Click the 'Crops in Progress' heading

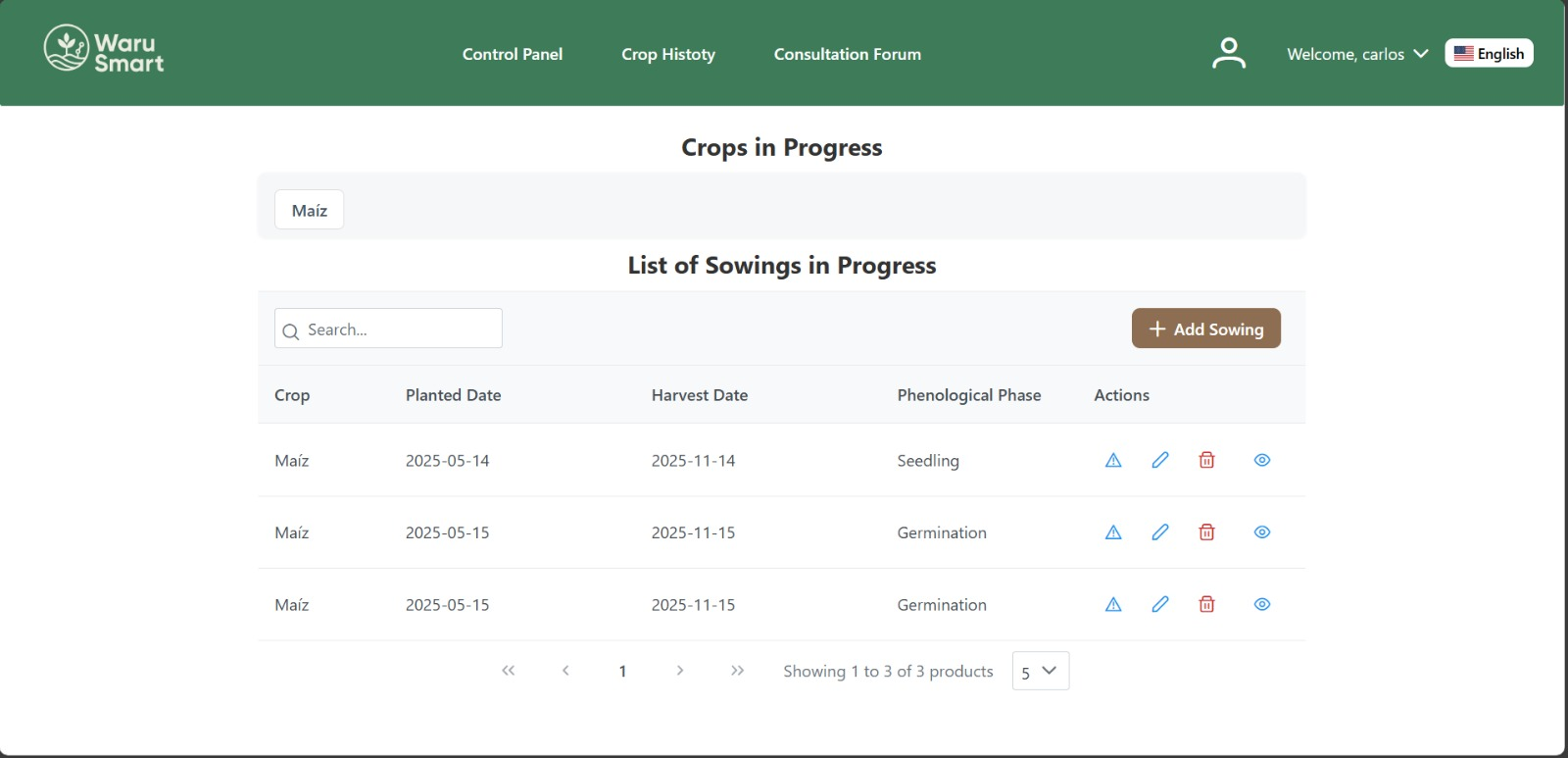tap(782, 147)
